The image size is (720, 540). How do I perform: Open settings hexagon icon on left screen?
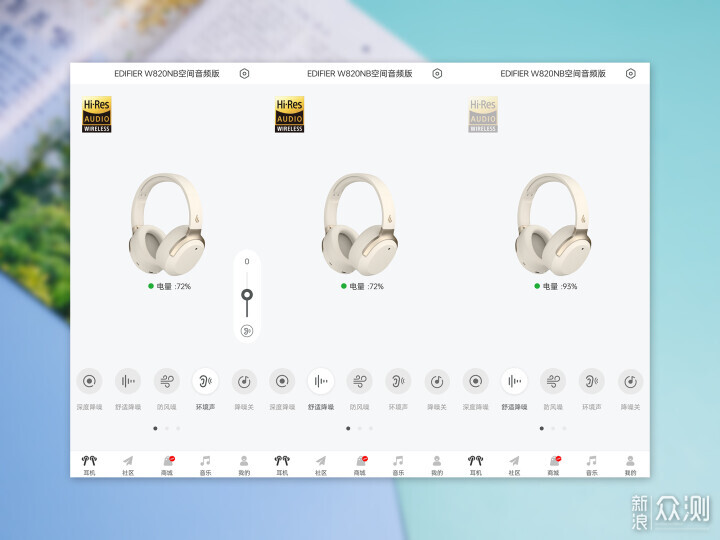click(x=244, y=73)
